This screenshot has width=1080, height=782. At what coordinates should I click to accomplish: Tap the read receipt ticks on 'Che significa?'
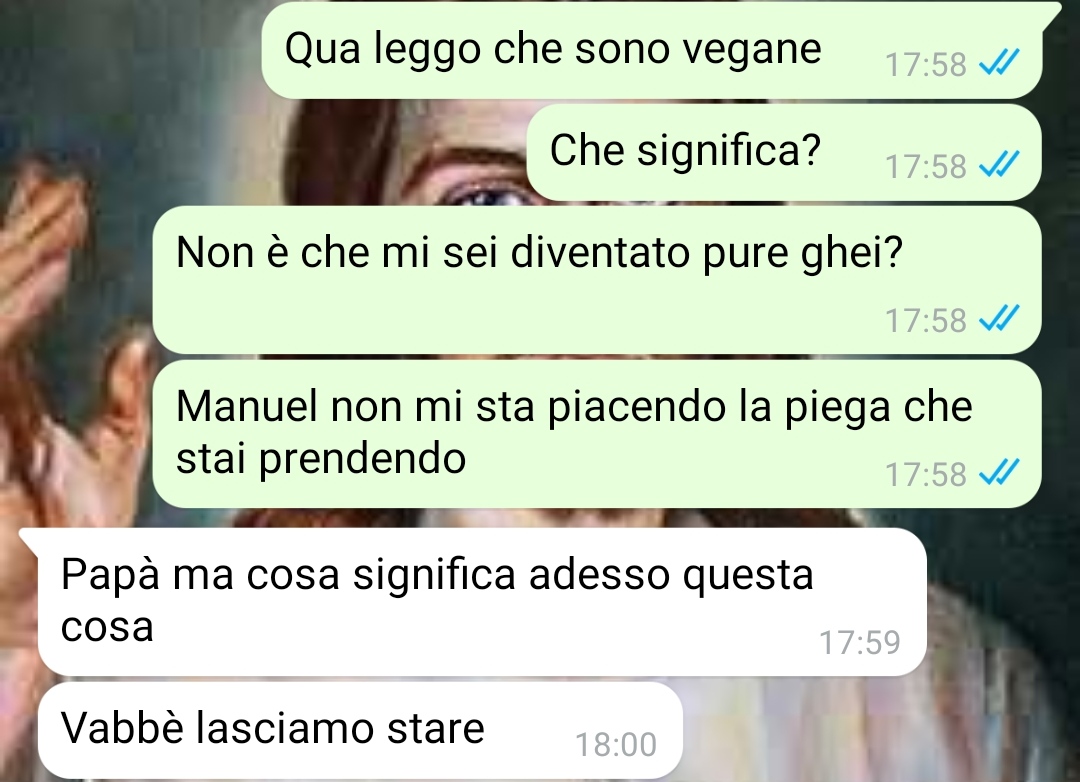(999, 165)
